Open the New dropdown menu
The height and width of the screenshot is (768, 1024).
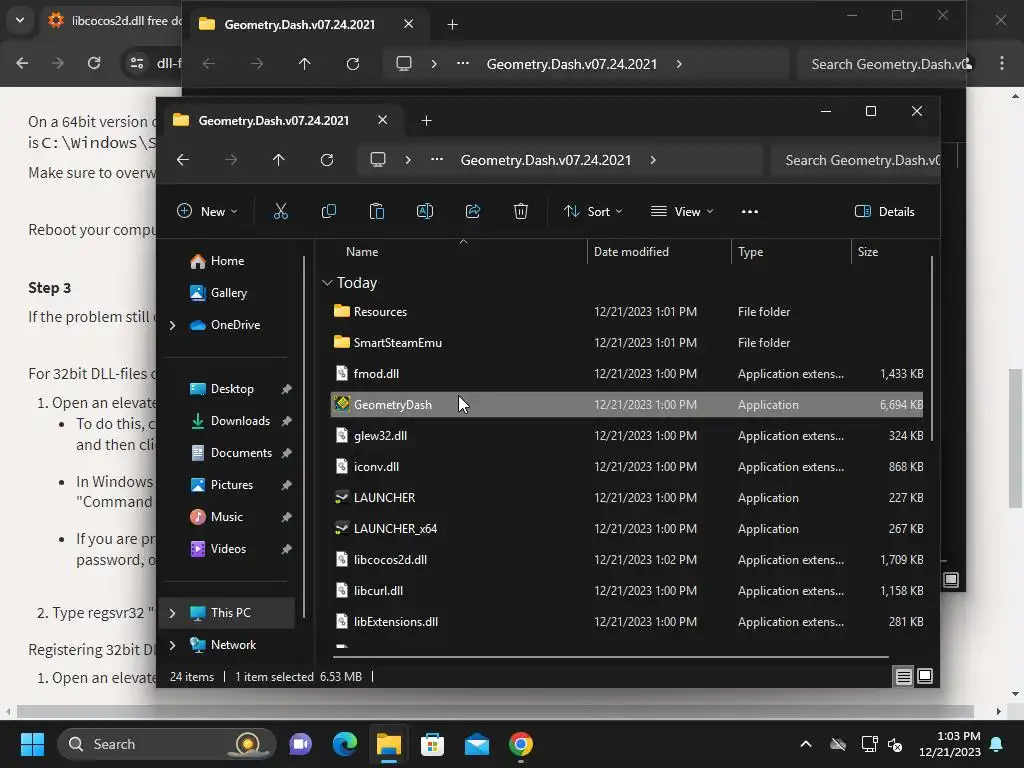coord(207,212)
